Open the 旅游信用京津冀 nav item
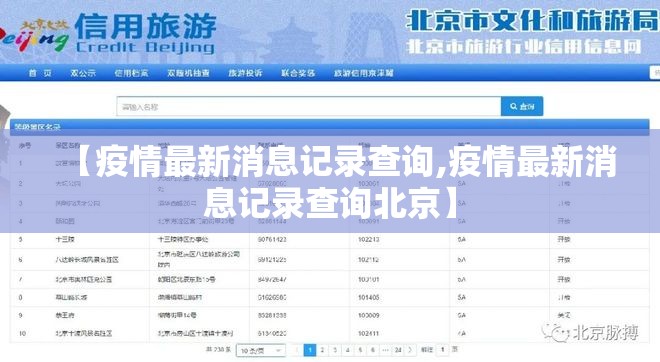Screen dimensions: 660x362 point(364,73)
